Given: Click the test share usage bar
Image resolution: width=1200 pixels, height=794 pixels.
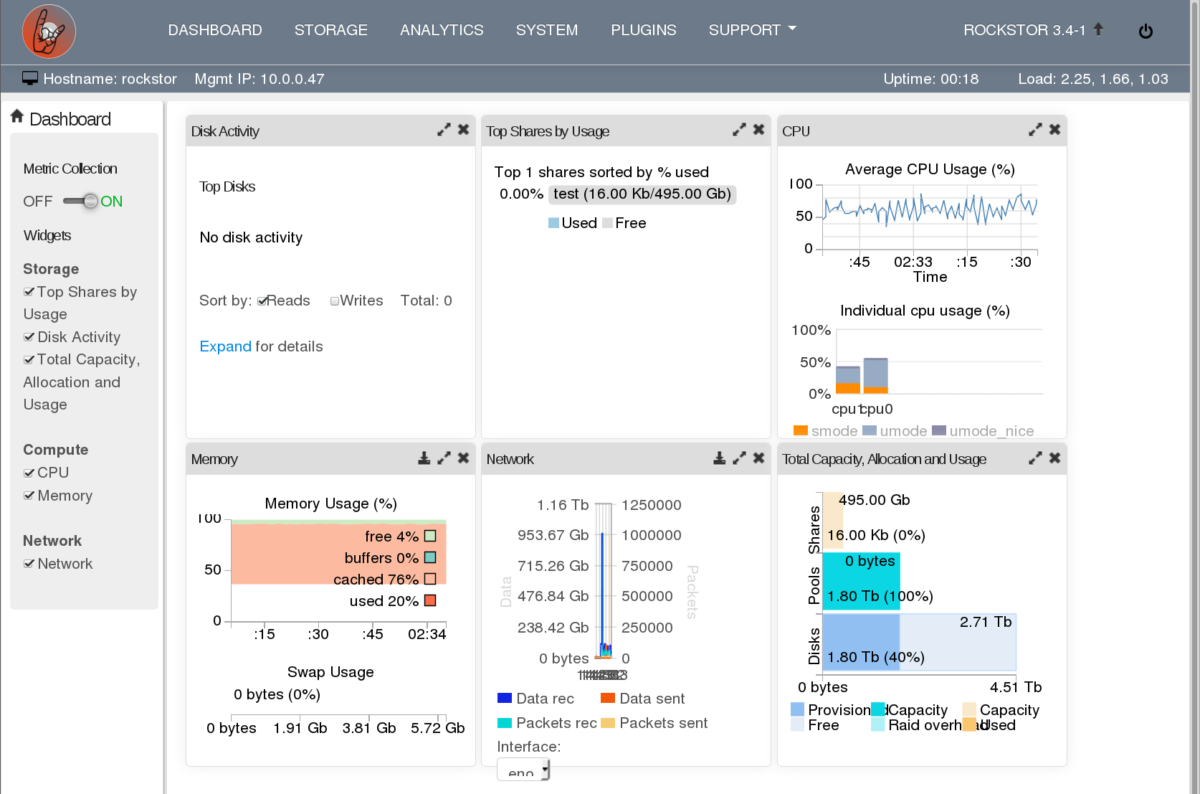Looking at the screenshot, I should [642, 194].
